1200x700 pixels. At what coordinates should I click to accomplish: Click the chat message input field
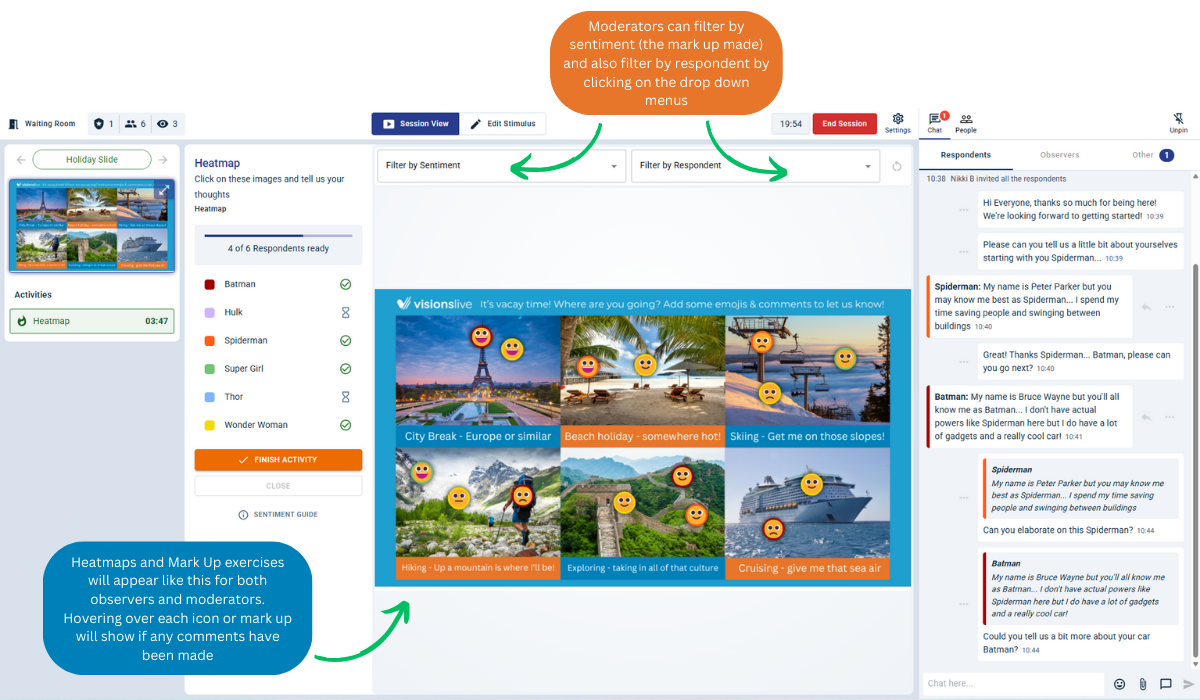point(1010,684)
